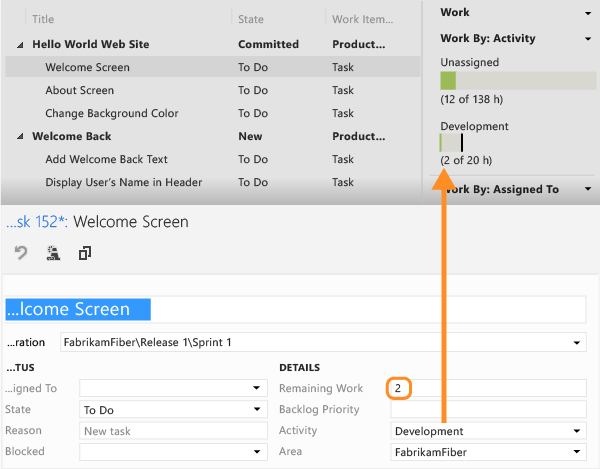This screenshot has width=600, height=469.
Task: Open the Iteration path dropdown
Action: pos(578,343)
